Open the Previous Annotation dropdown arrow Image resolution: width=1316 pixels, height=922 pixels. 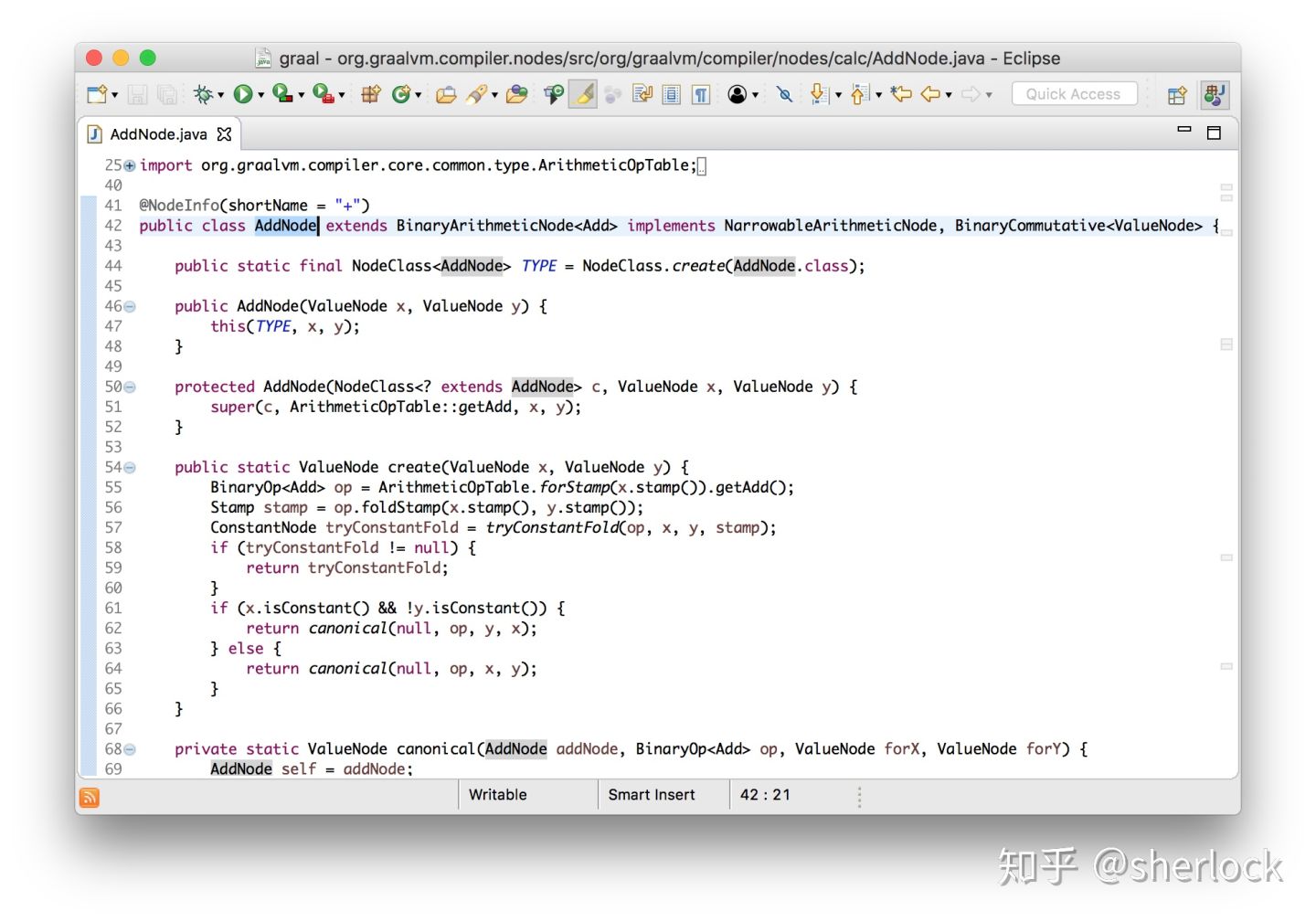coord(878,95)
